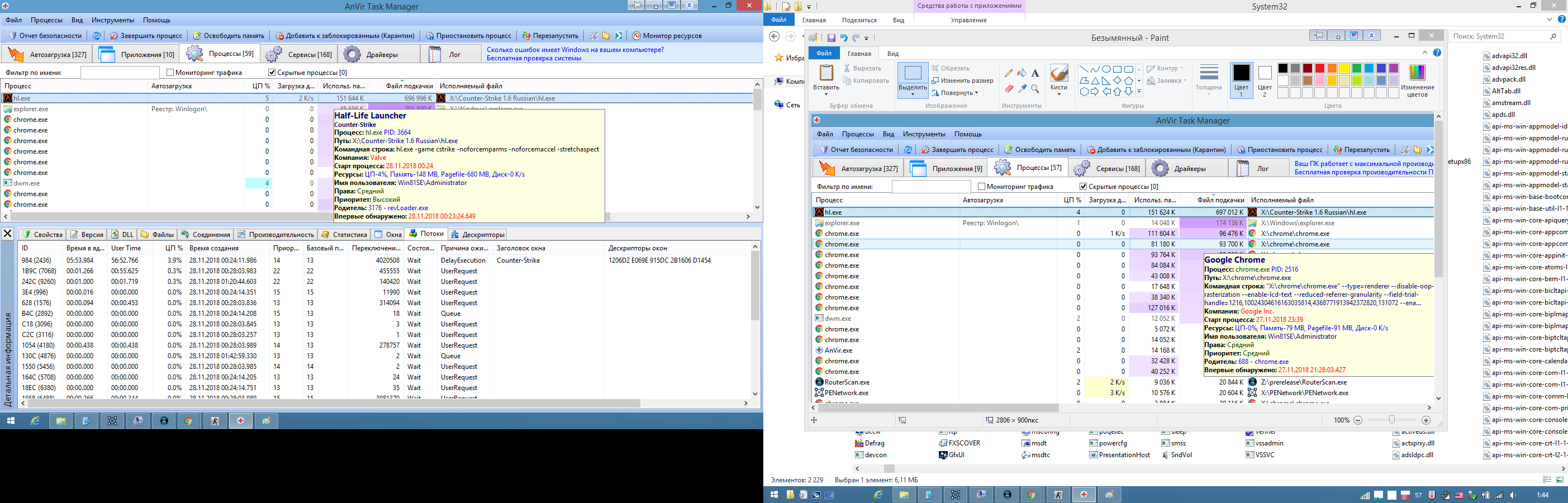Enable Мониторинг трафика under the Процессы [59] tab
Viewport: 1568px width, 503px height.
click(x=170, y=73)
